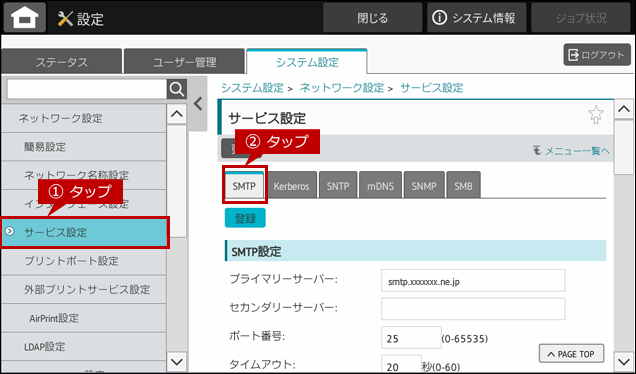Click the search magnifier icon
This screenshot has width=636, height=374.
177,89
